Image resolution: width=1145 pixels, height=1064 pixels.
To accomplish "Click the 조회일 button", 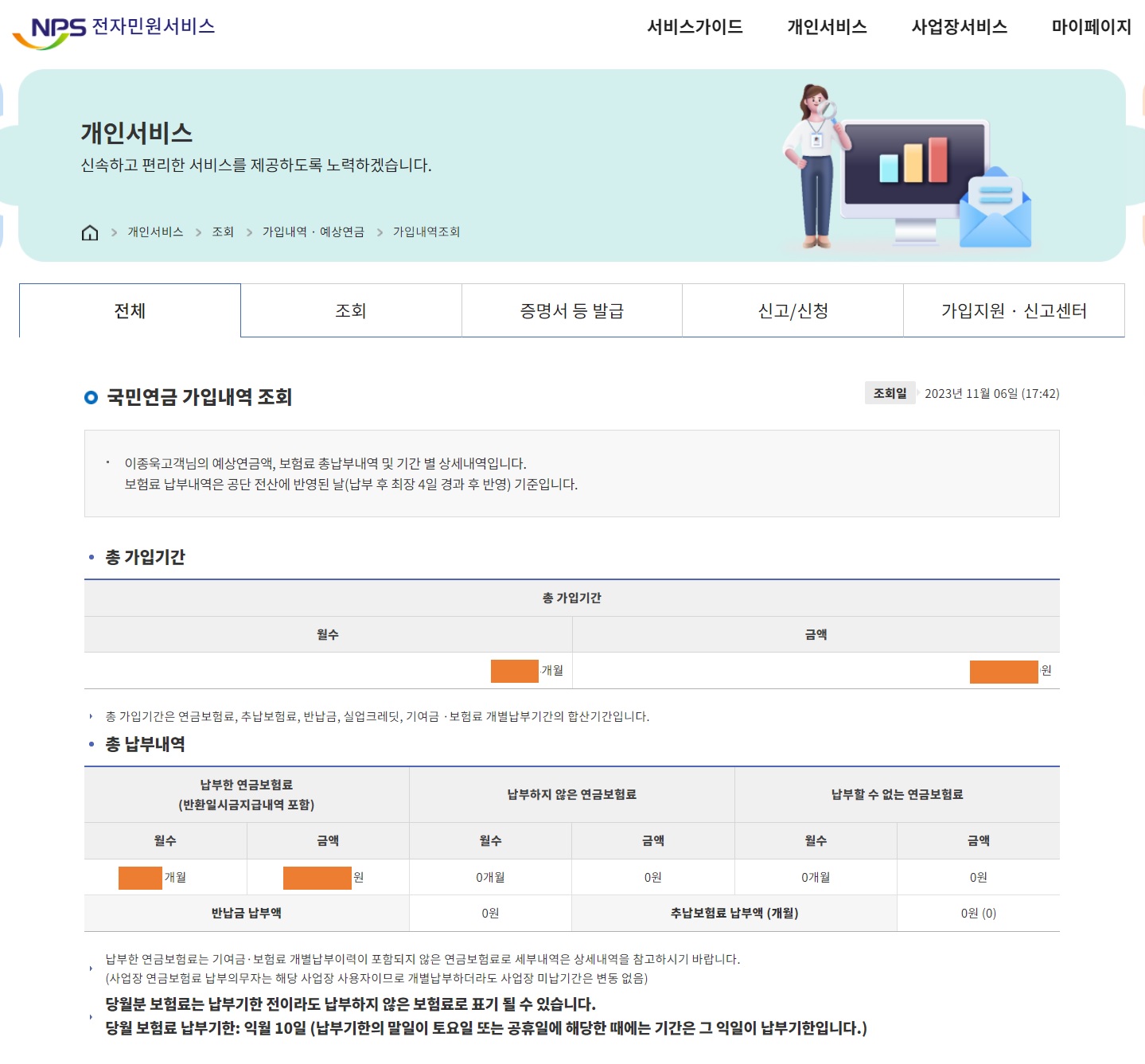I will tap(889, 392).
